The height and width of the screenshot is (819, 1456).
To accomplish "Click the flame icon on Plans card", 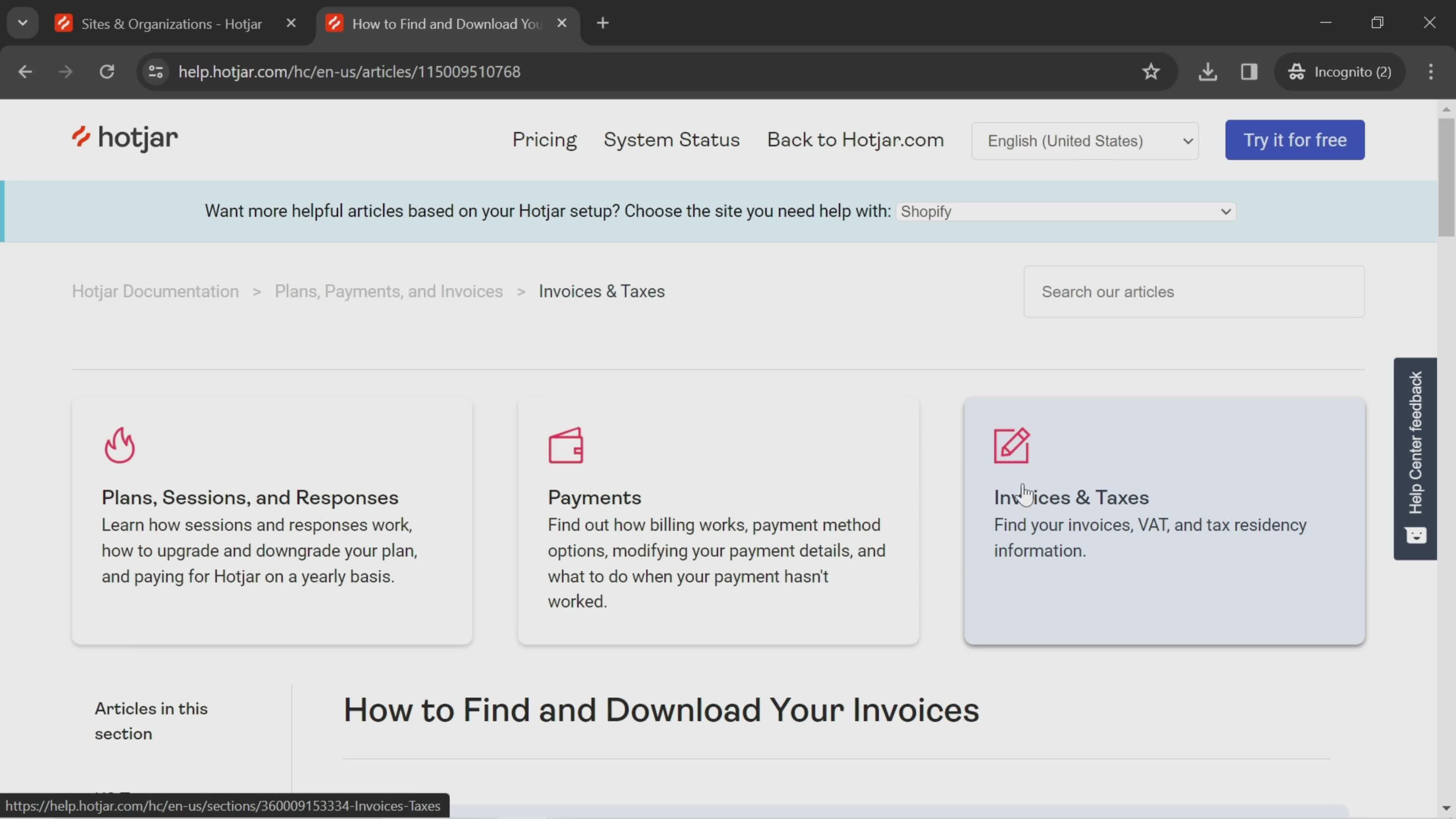I will (119, 446).
